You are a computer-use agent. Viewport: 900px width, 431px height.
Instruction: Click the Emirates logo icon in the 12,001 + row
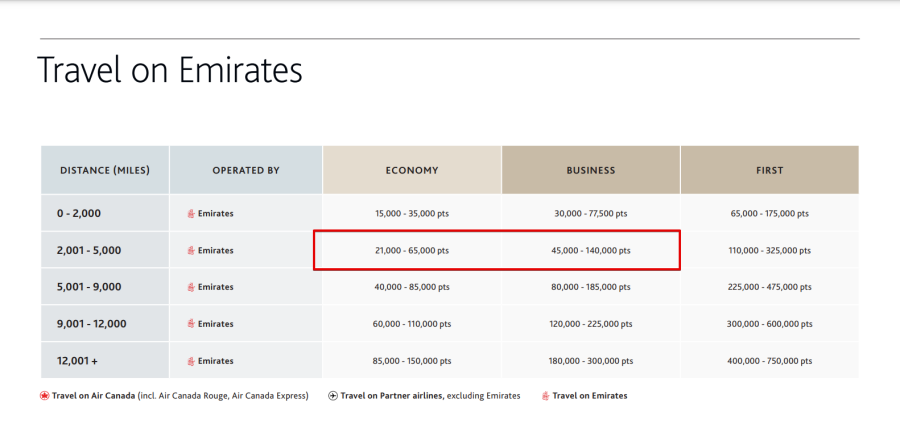(x=192, y=361)
